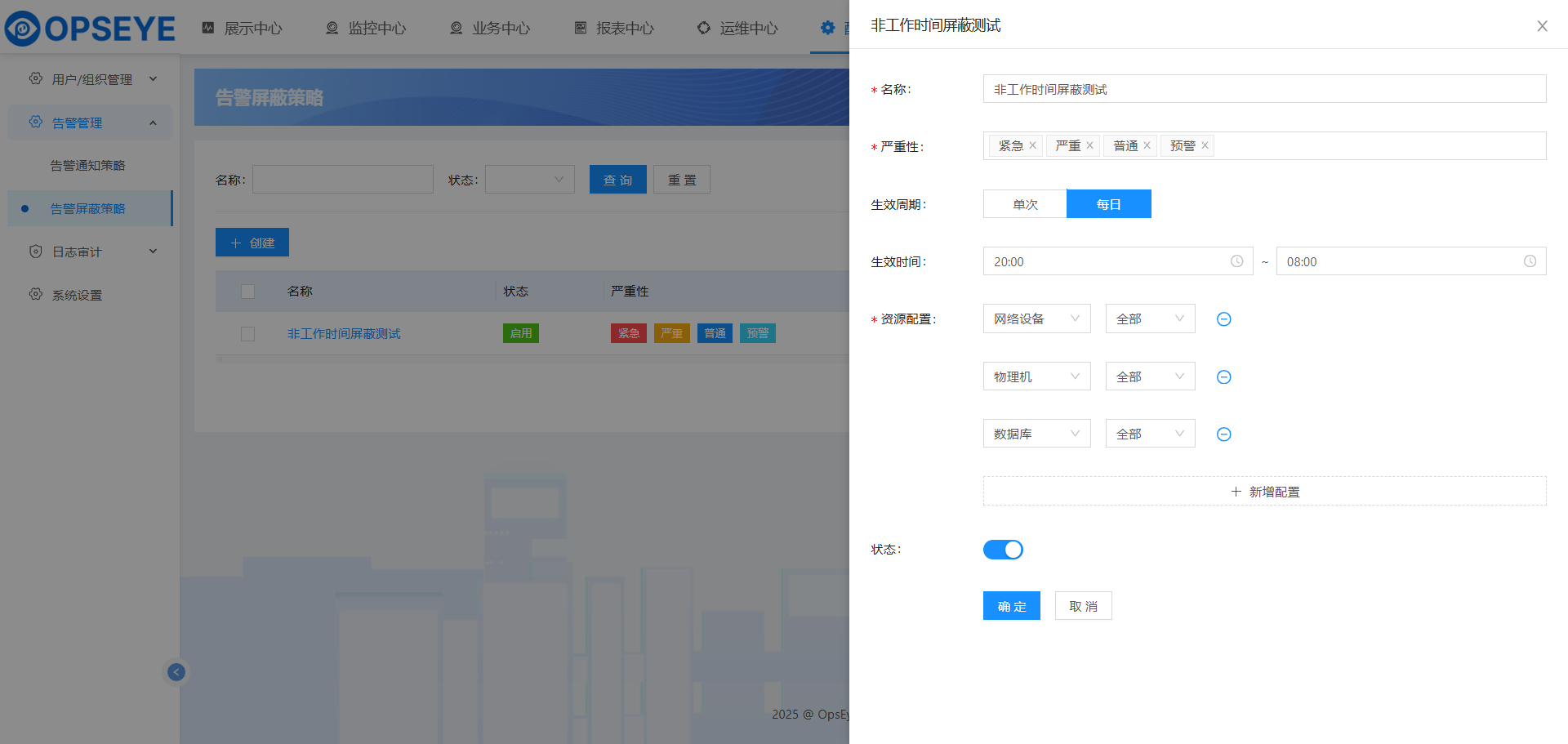Viewport: 1568px width, 744px height.
Task: Click the 名称 input in the form
Action: pos(1264,89)
